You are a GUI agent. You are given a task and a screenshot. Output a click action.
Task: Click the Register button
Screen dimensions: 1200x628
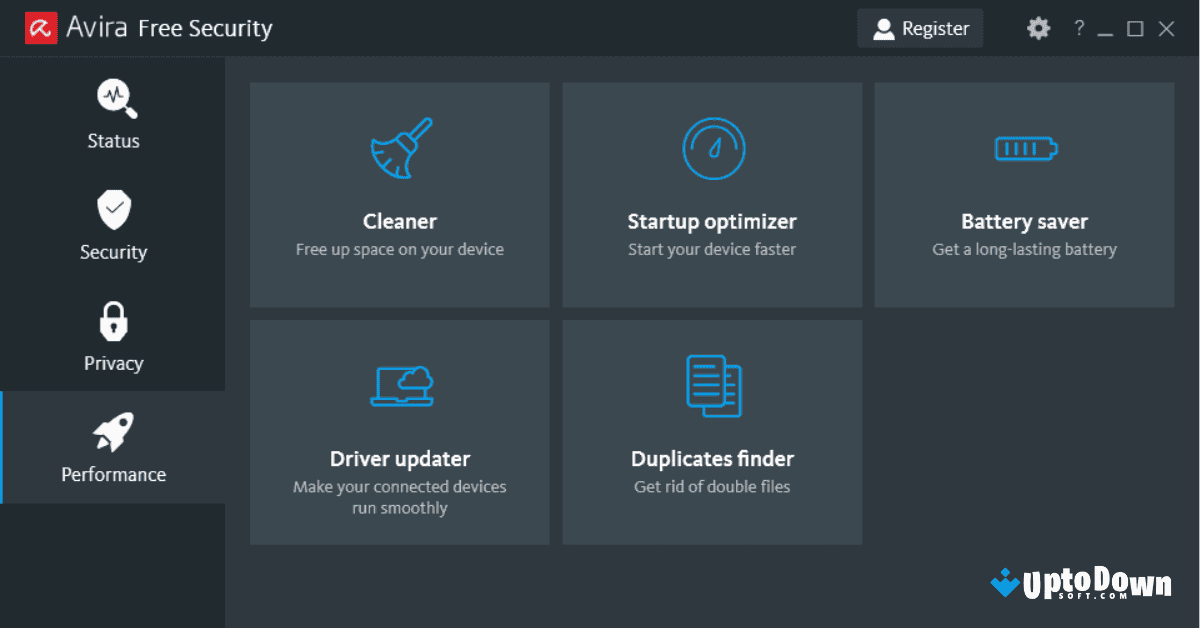920,28
